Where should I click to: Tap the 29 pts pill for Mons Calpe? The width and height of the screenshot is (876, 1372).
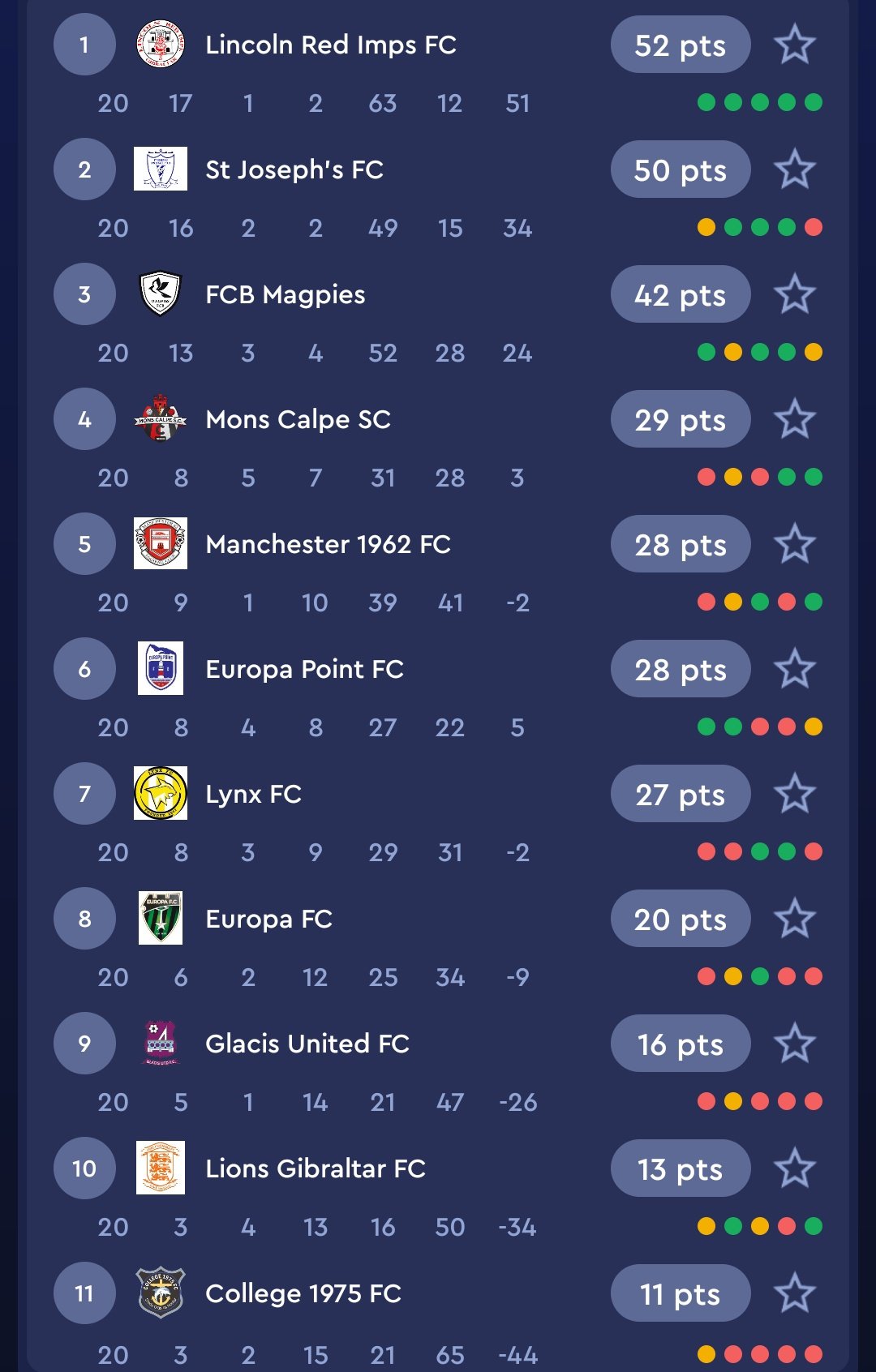tap(680, 420)
